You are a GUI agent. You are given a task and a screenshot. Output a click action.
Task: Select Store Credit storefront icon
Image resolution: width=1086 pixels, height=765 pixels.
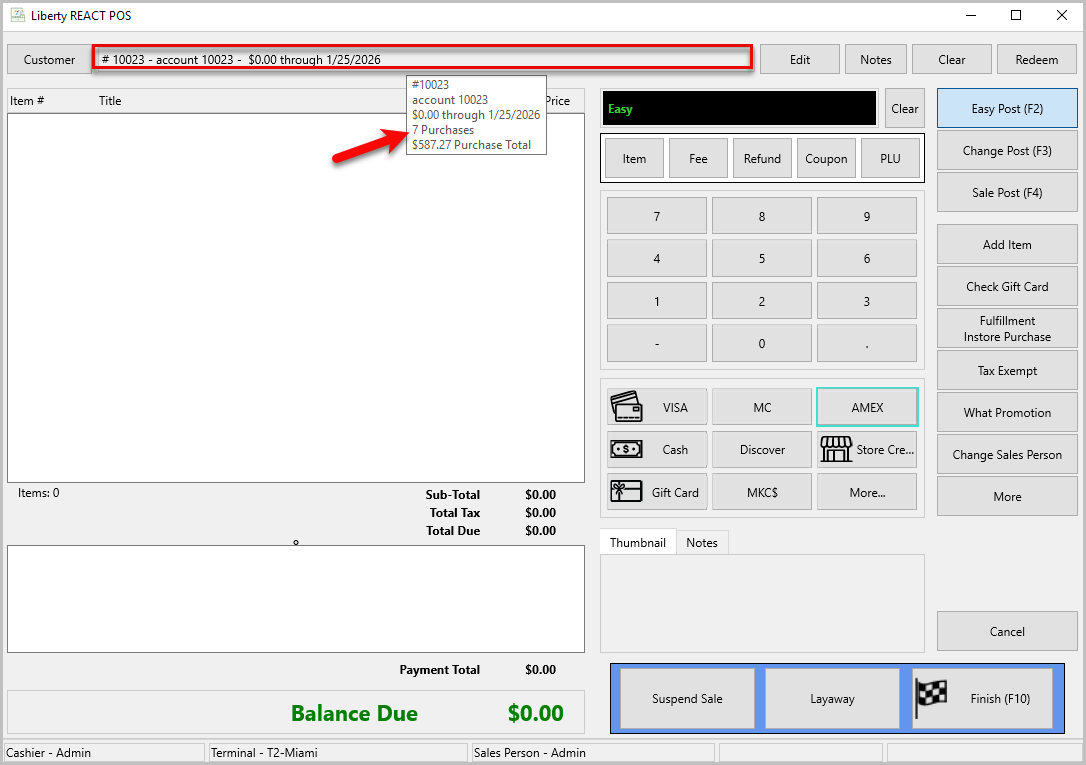click(836, 449)
